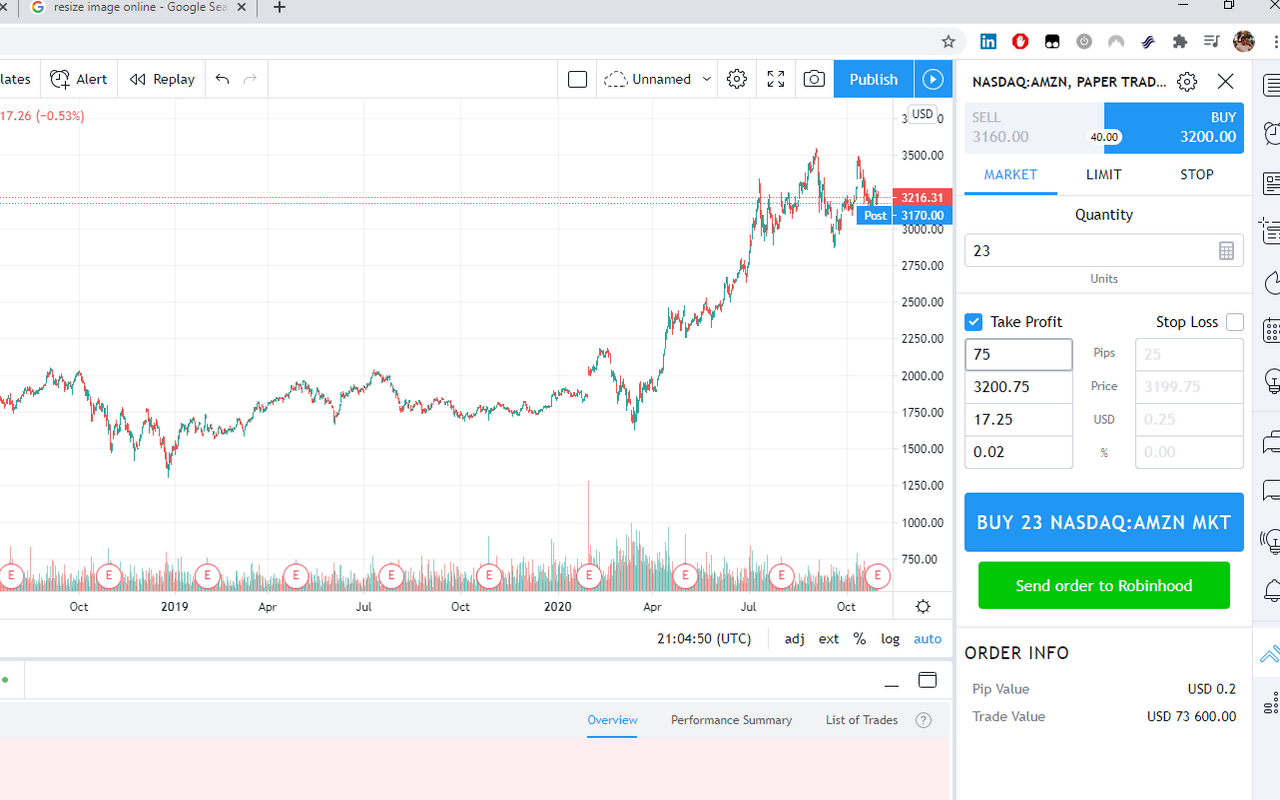Screen dimensions: 1280x800
Task: Undo the last chart action
Action: click(222, 79)
